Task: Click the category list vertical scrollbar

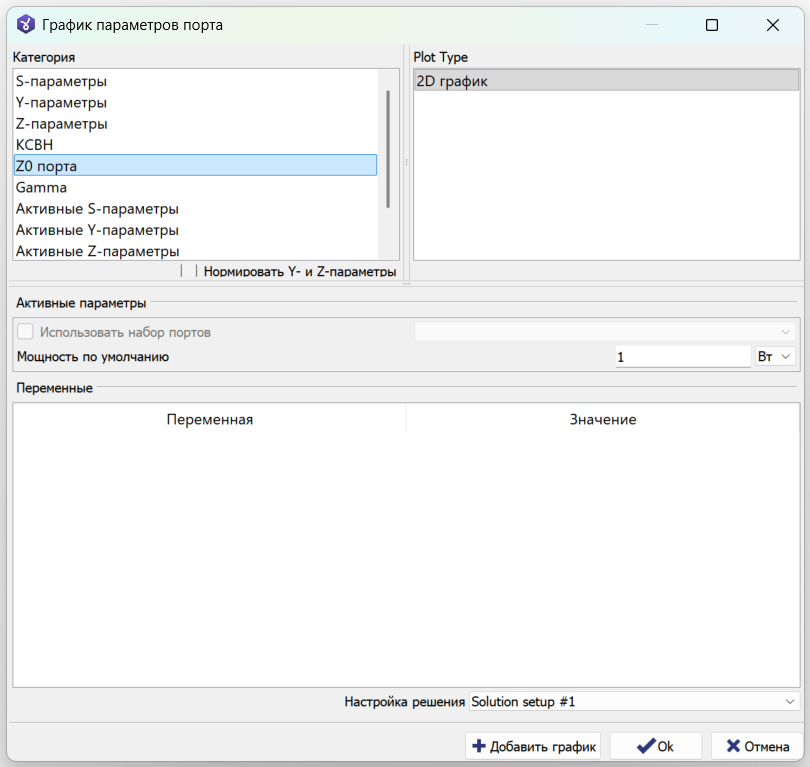Action: (388, 149)
